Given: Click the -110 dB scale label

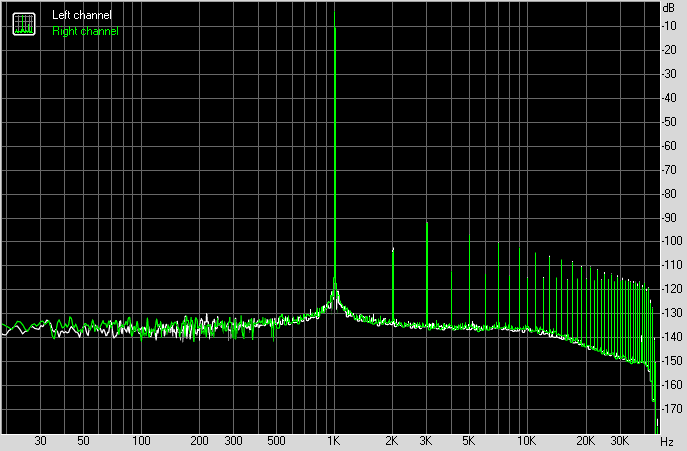Looking at the screenshot, I should (x=672, y=265).
